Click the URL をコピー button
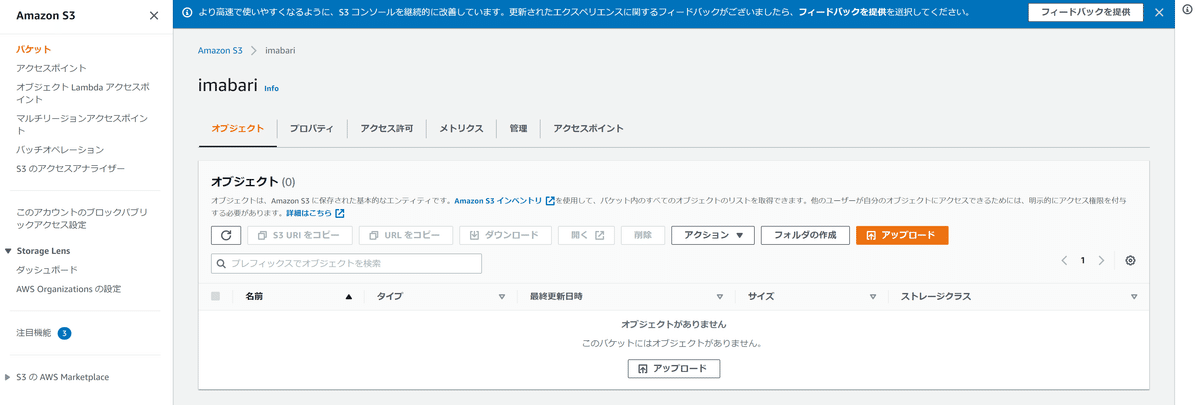The height and width of the screenshot is (405, 1200). pos(404,235)
